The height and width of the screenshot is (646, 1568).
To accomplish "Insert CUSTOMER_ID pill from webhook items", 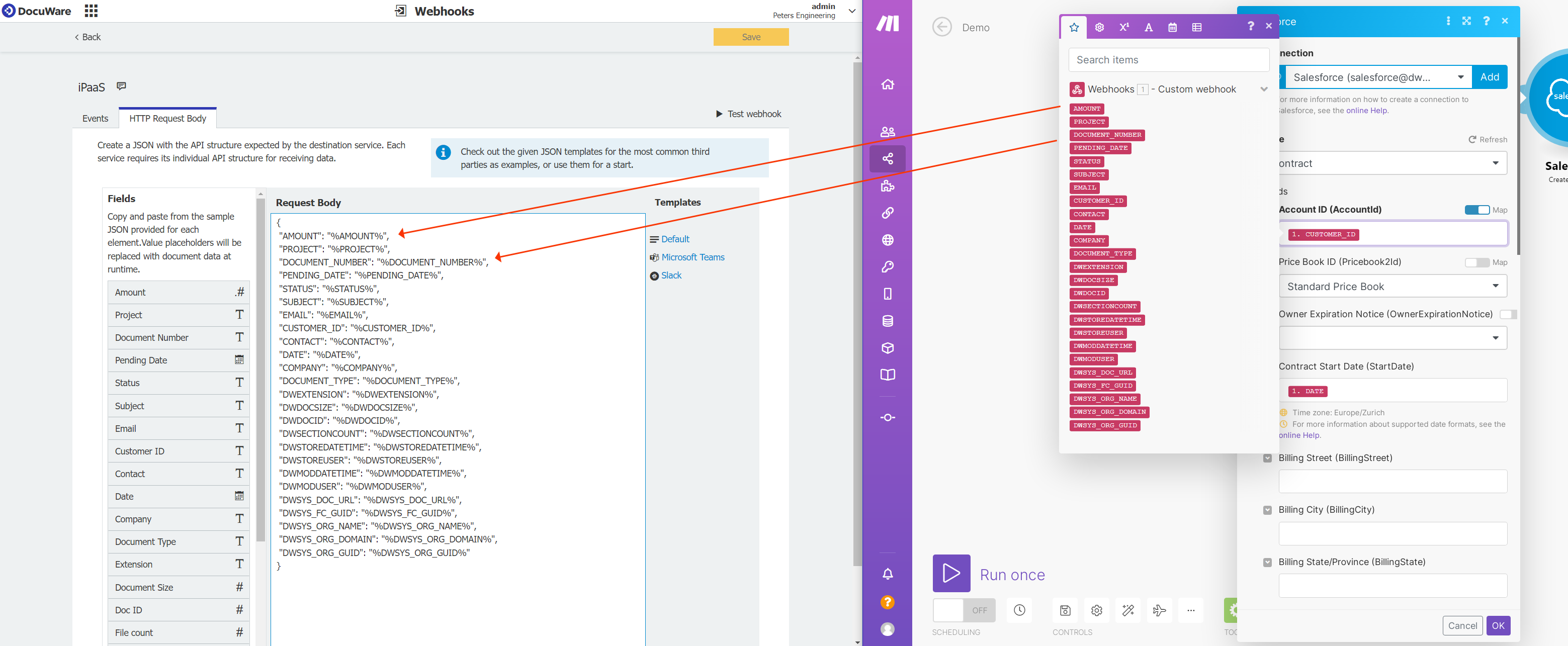I will tap(1099, 201).
